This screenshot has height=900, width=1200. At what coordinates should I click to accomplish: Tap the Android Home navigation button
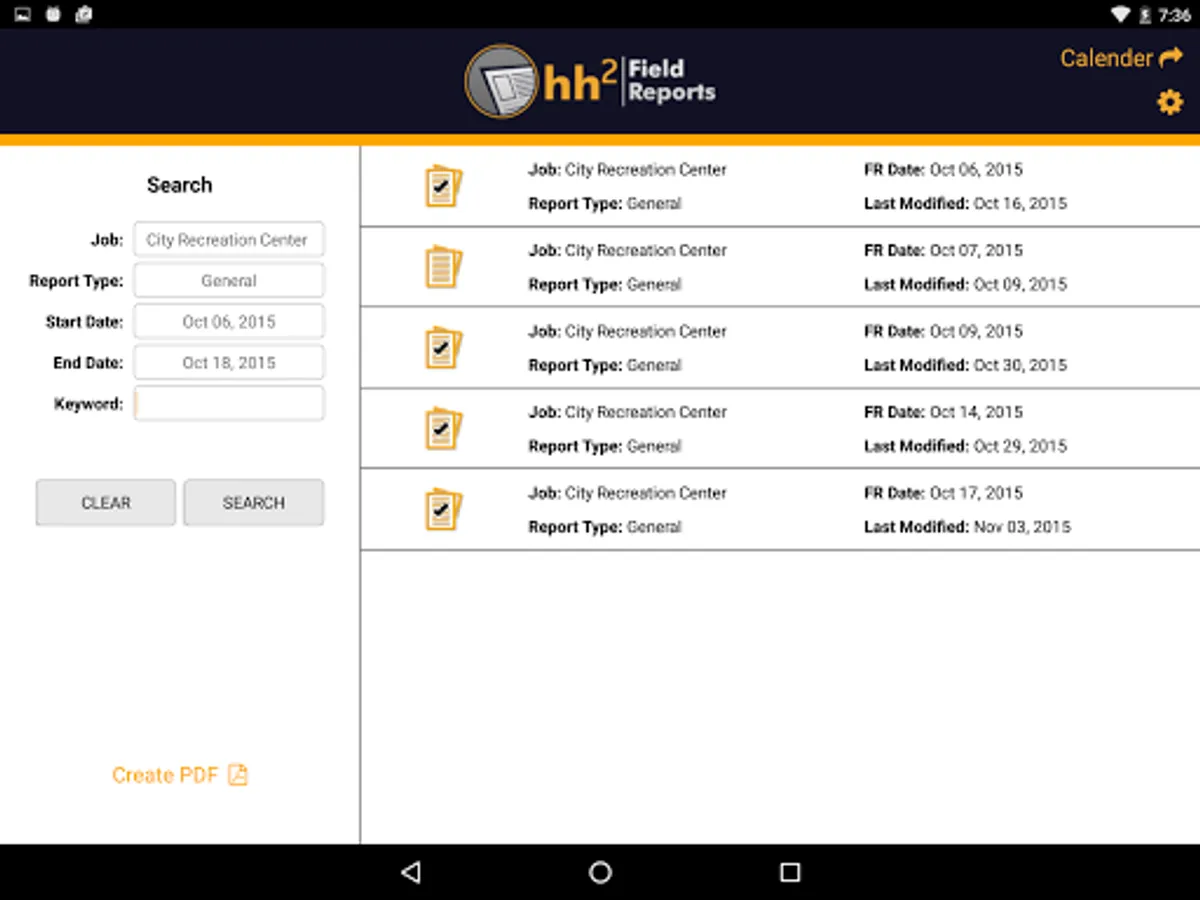[600, 872]
